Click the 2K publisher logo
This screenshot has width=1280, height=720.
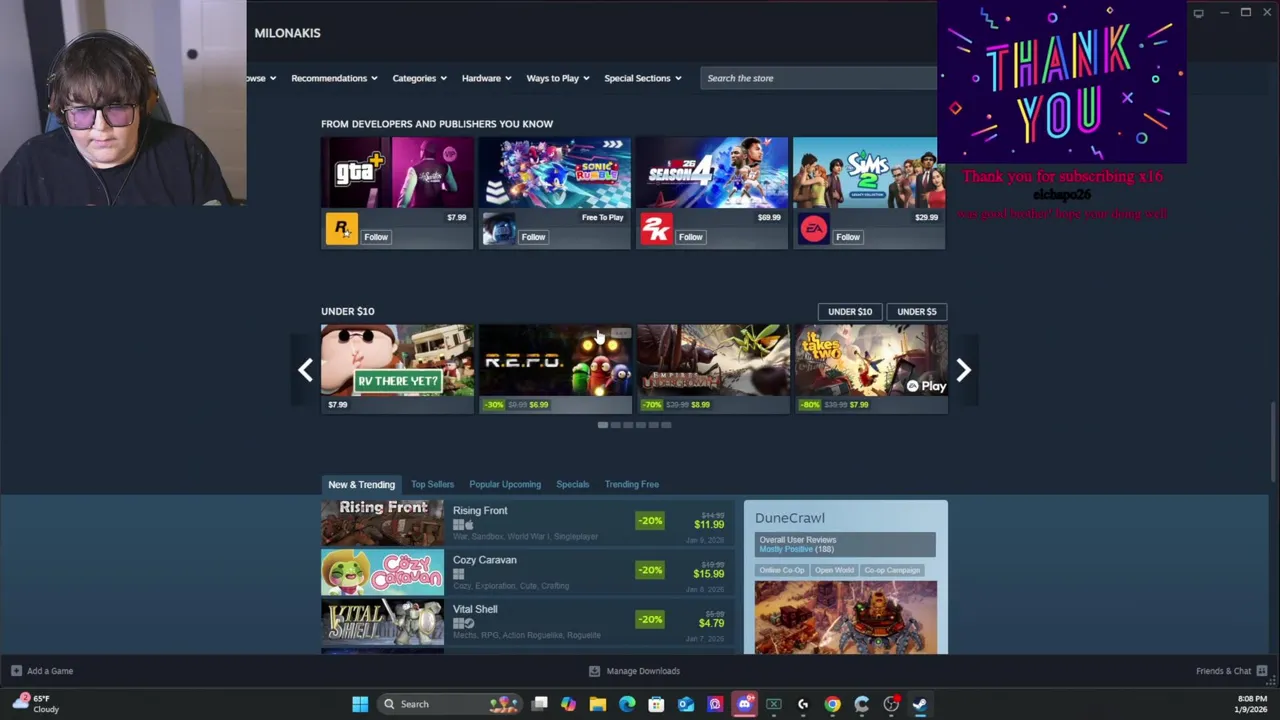656,229
